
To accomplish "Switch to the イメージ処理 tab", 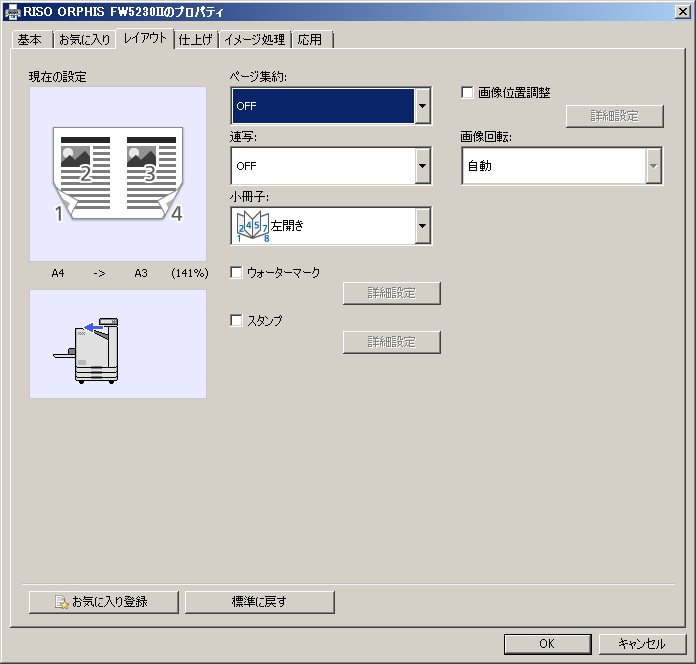I will [255, 40].
